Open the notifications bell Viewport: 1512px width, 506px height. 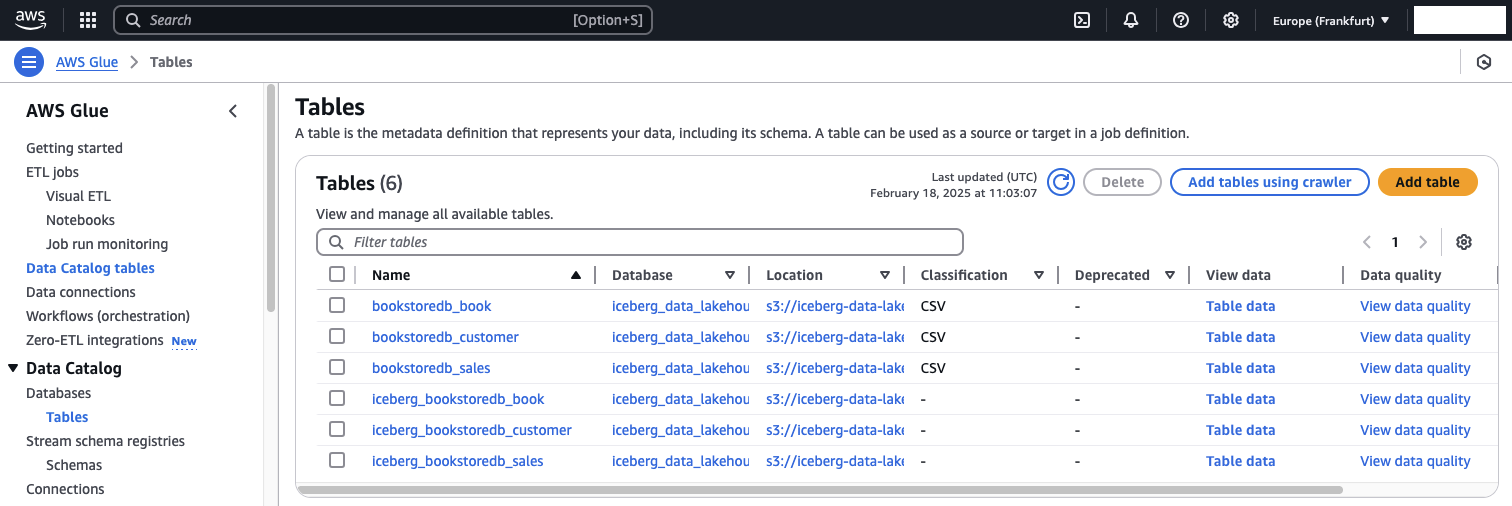[1131, 20]
